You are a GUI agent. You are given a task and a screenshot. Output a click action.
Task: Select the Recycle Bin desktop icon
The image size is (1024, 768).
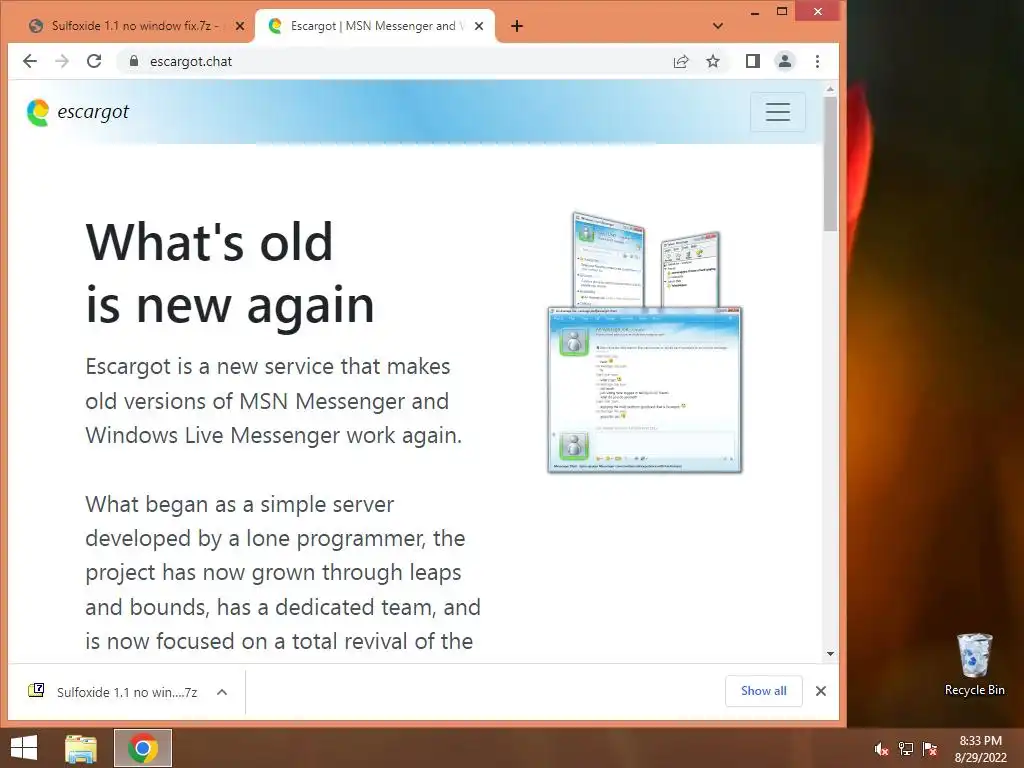click(x=974, y=664)
